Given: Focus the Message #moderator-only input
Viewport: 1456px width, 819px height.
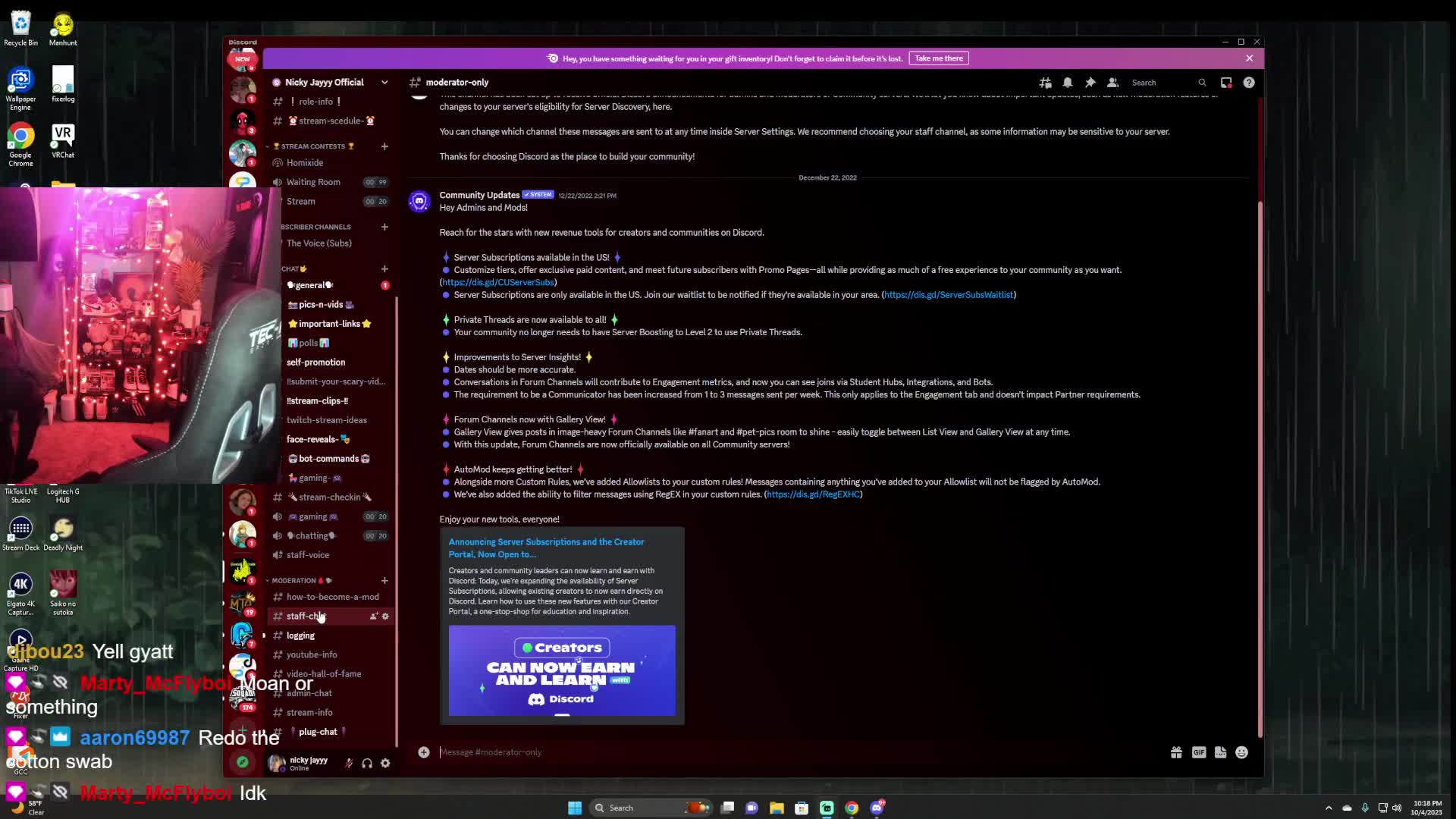Looking at the screenshot, I should [x=800, y=752].
